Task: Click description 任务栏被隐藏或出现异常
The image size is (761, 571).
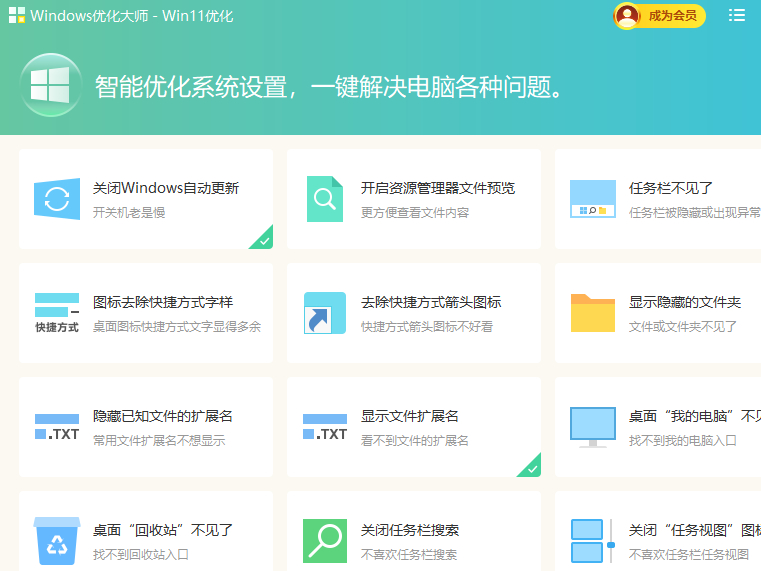Action: (695, 212)
